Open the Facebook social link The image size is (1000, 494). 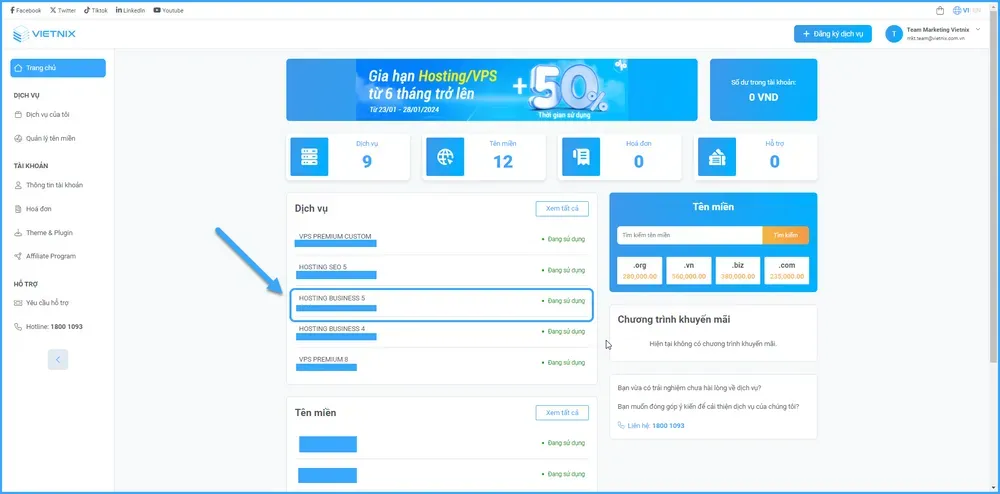tap(26, 10)
